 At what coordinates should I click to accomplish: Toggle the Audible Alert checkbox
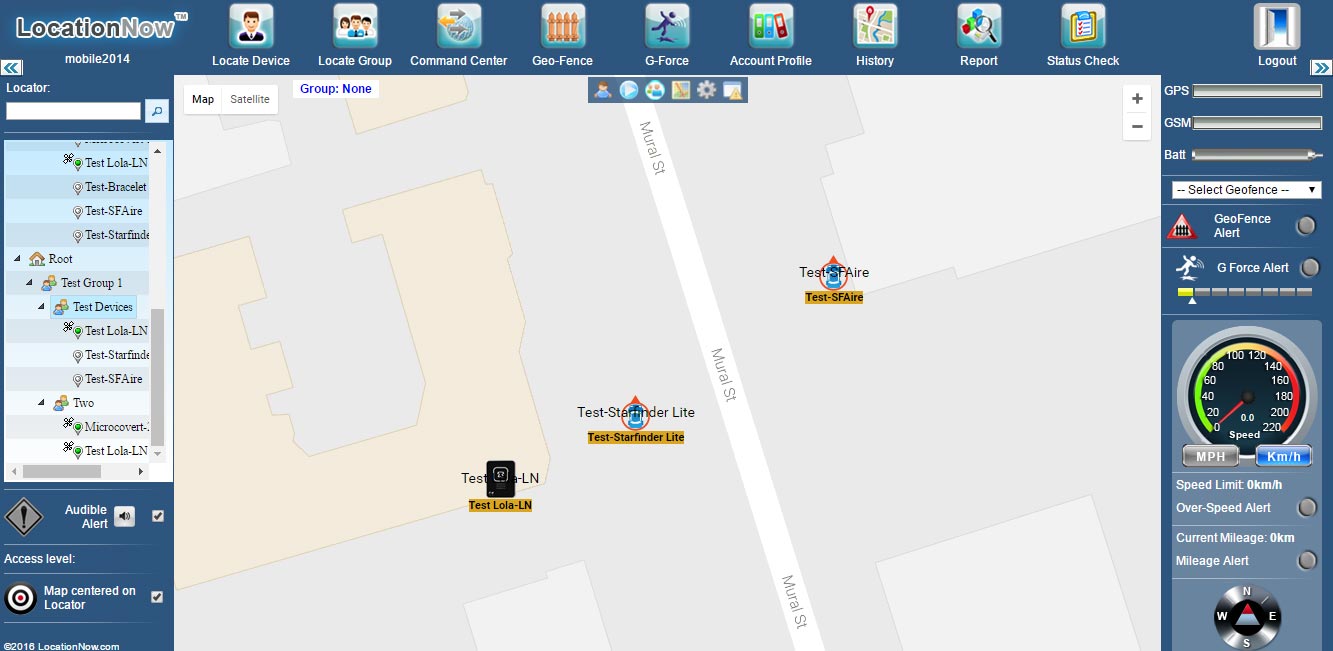[157, 516]
